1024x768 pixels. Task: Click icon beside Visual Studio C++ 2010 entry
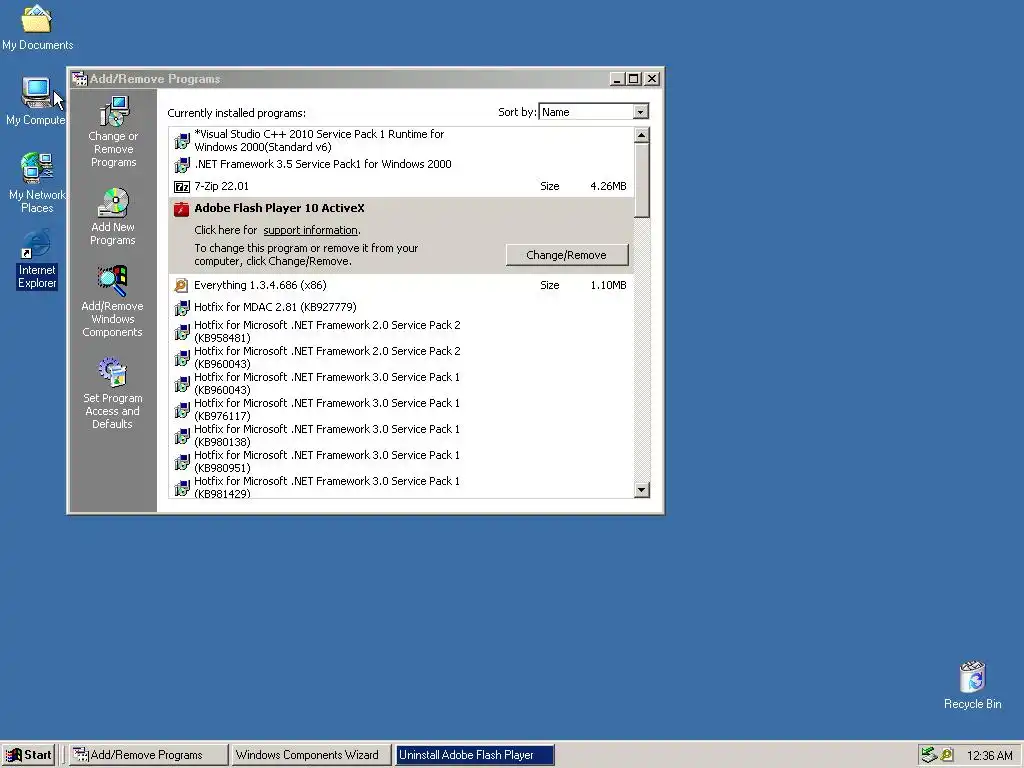pos(182,140)
